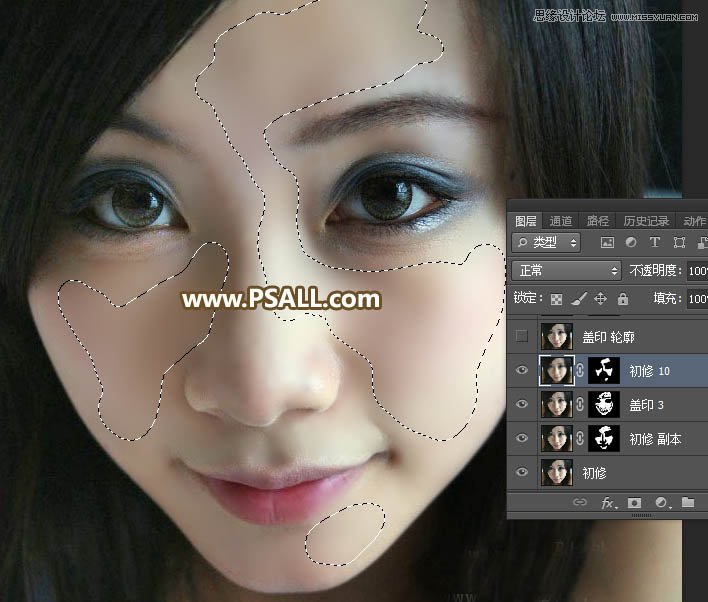Select the 盖印 轮廓 layer thumbnail
The image size is (708, 602).
557,336
